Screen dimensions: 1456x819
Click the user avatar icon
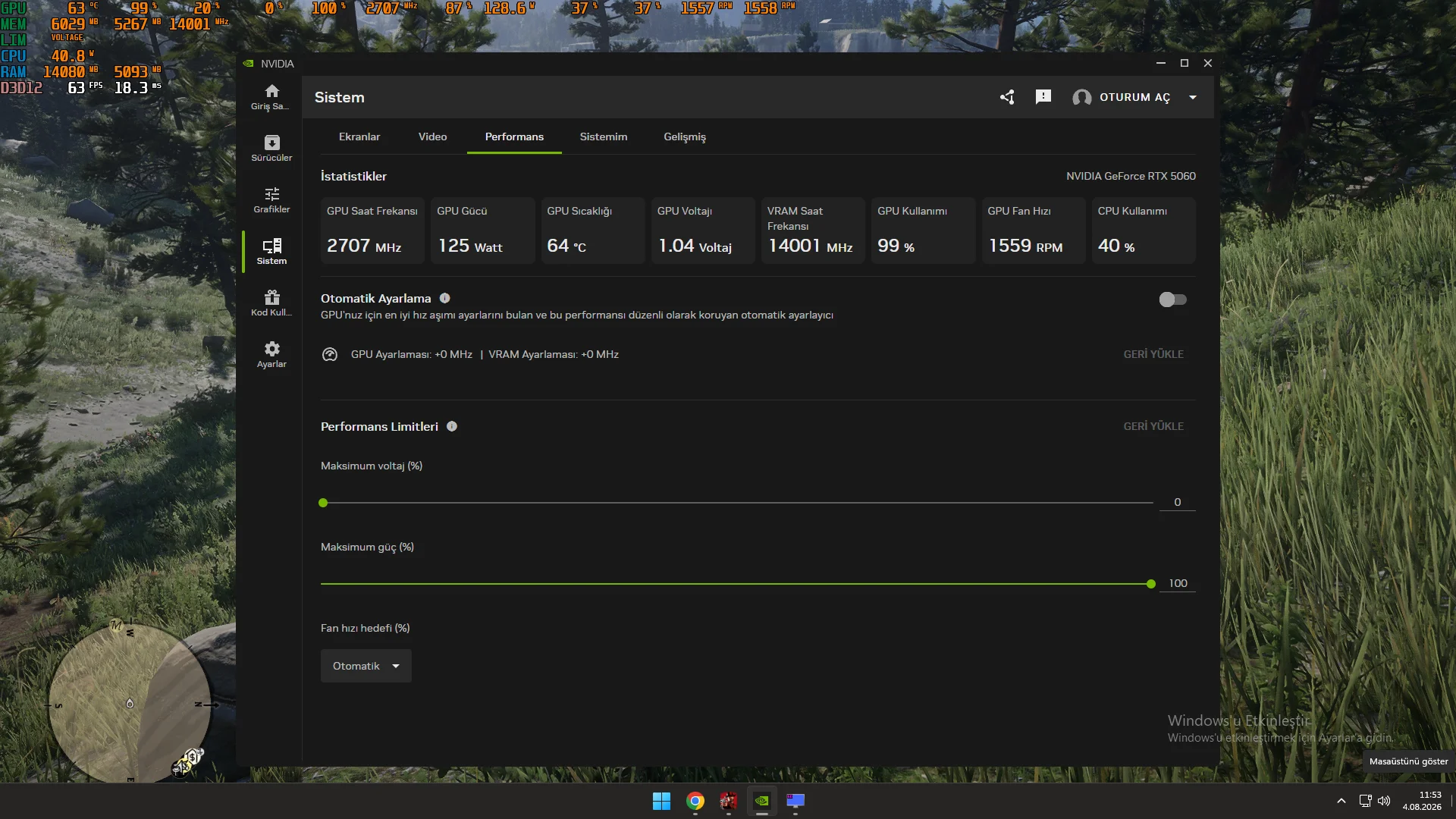click(x=1082, y=97)
